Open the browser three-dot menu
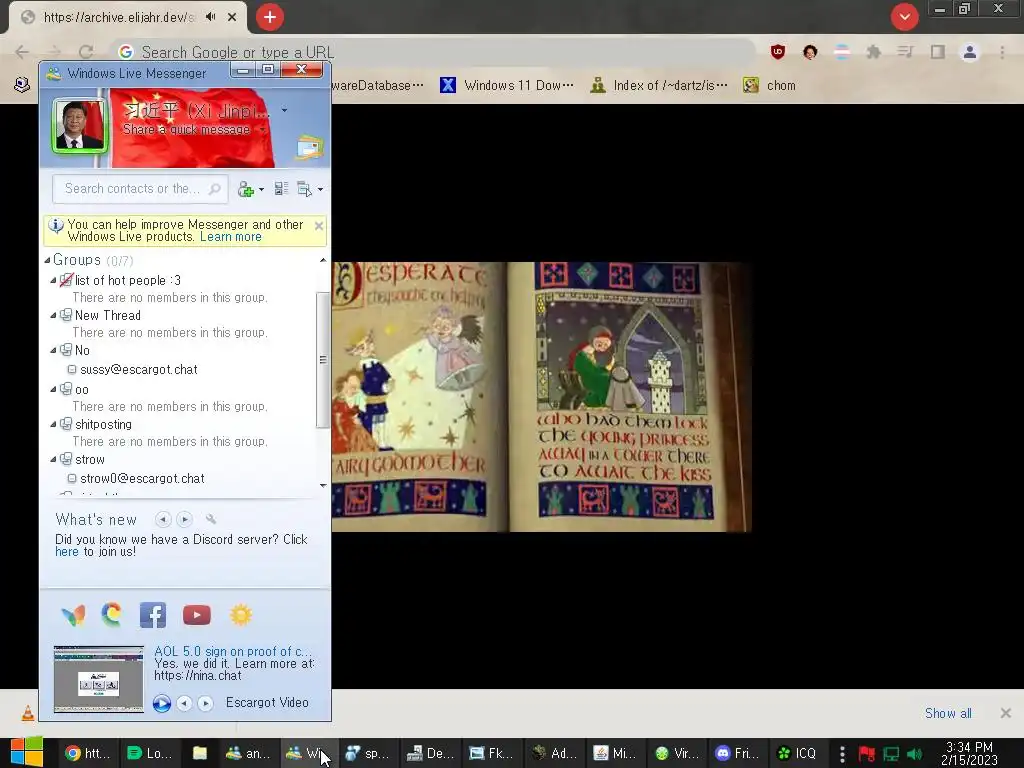The image size is (1024, 768). [x=1002, y=52]
